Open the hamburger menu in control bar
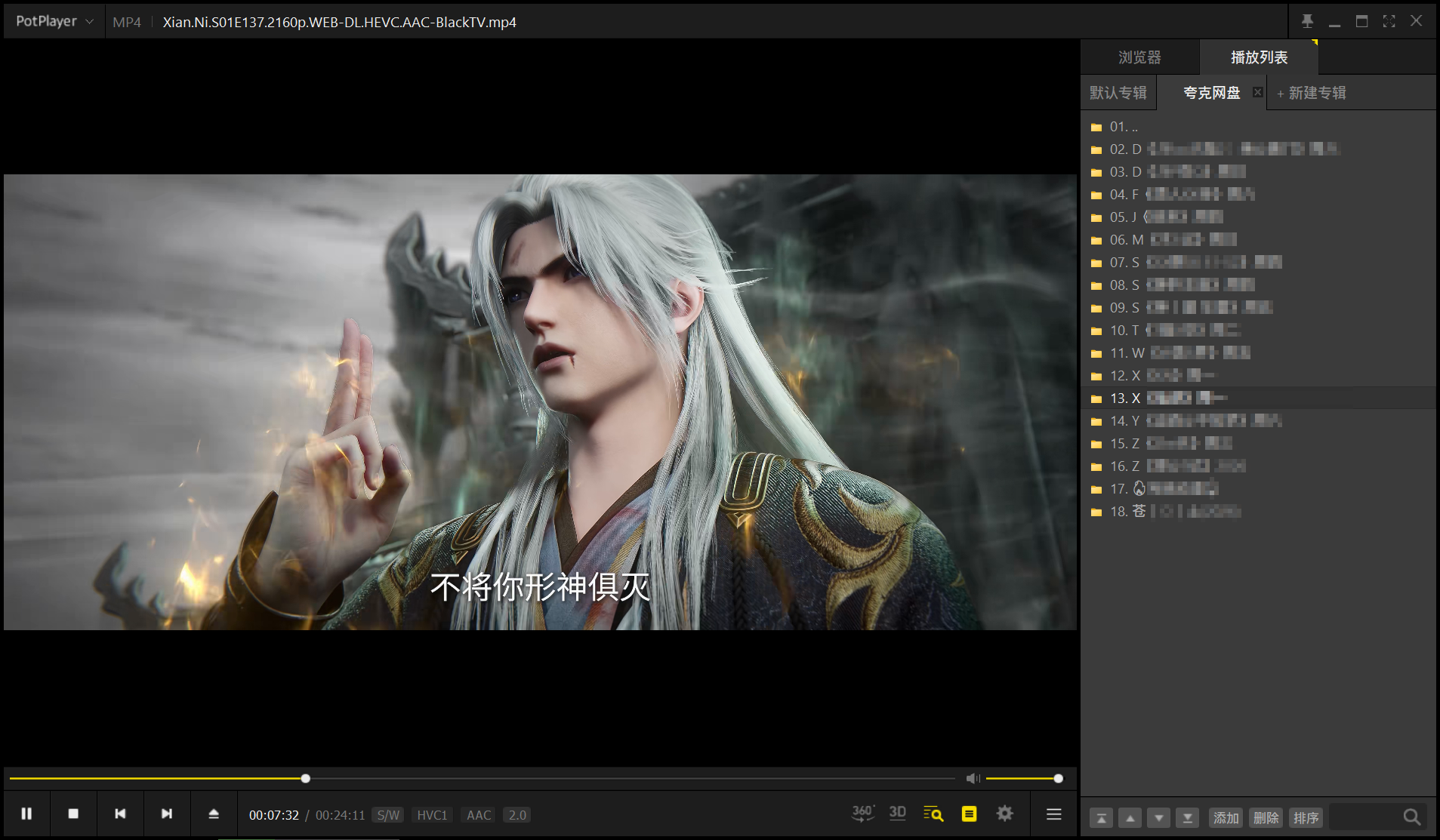 (1054, 814)
